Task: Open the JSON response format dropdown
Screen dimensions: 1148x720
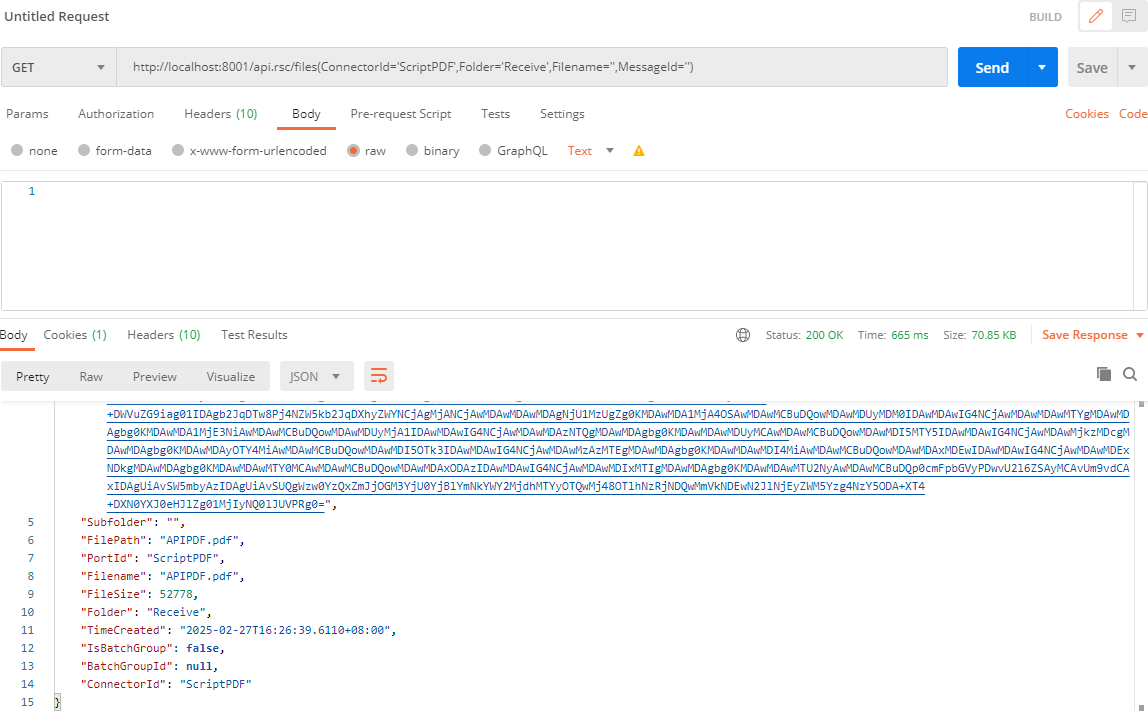Action: tap(316, 376)
